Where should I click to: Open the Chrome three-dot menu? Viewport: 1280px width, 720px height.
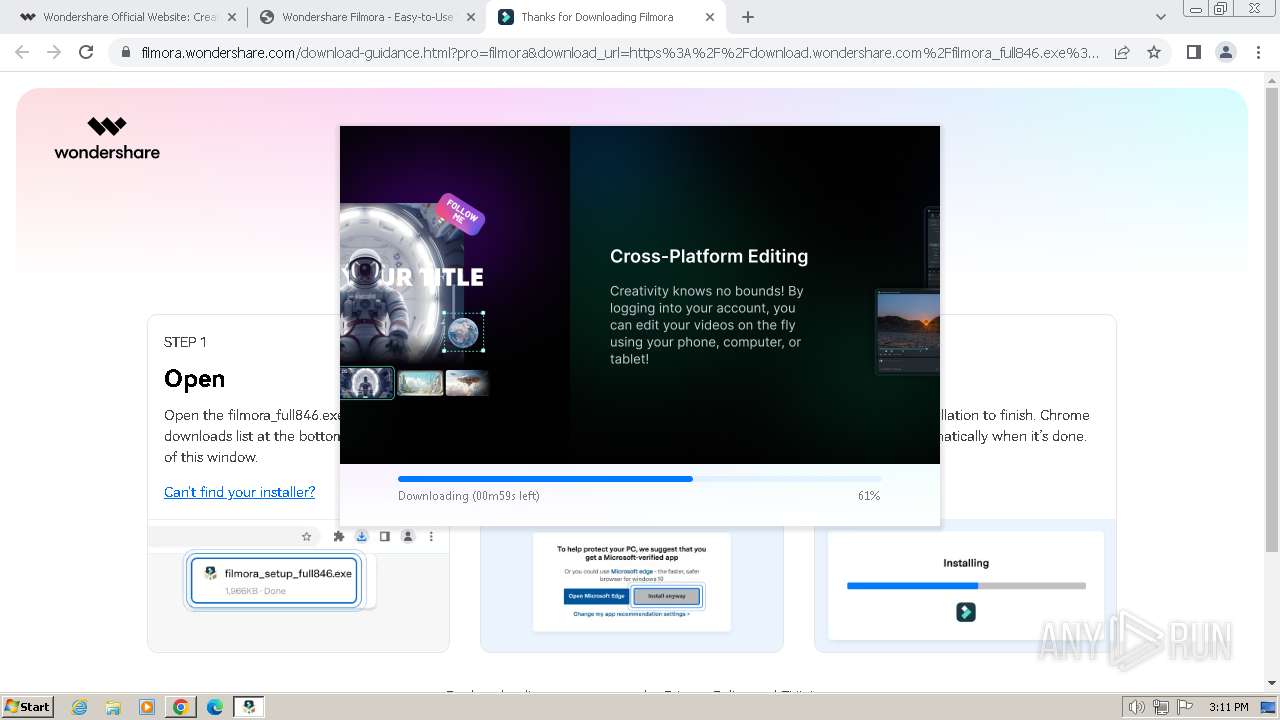(1258, 52)
